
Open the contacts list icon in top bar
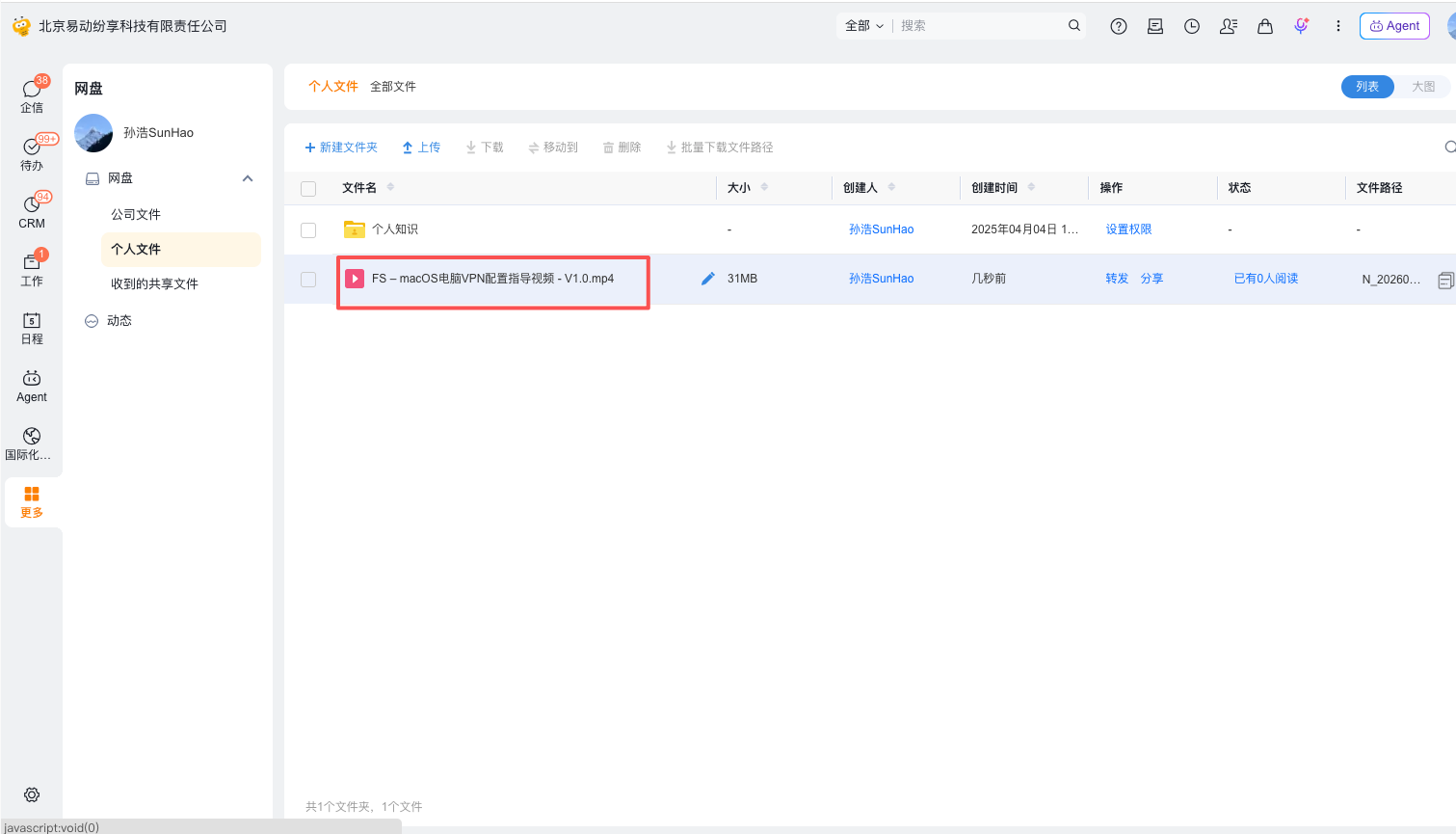tap(1229, 27)
